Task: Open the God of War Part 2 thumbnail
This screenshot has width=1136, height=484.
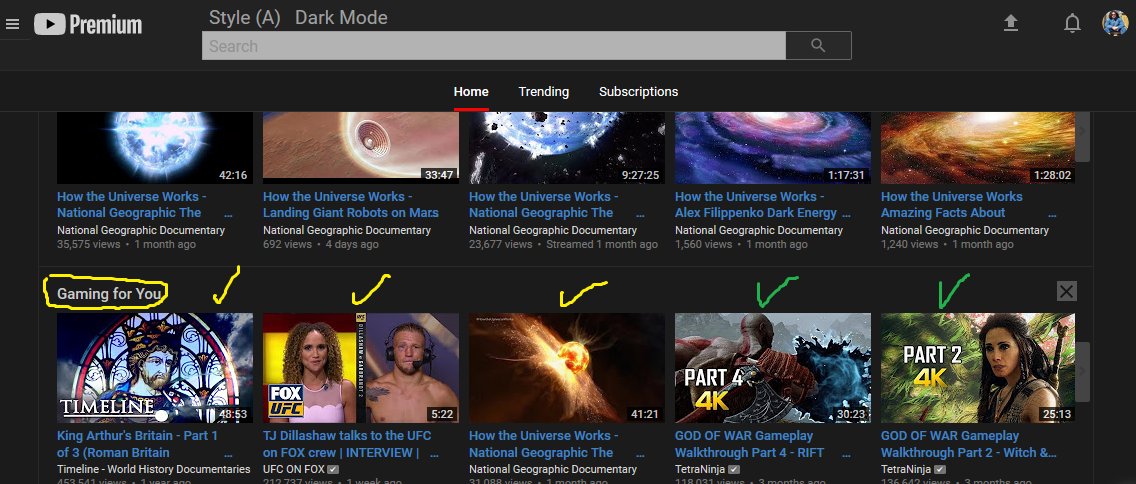Action: tap(978, 368)
